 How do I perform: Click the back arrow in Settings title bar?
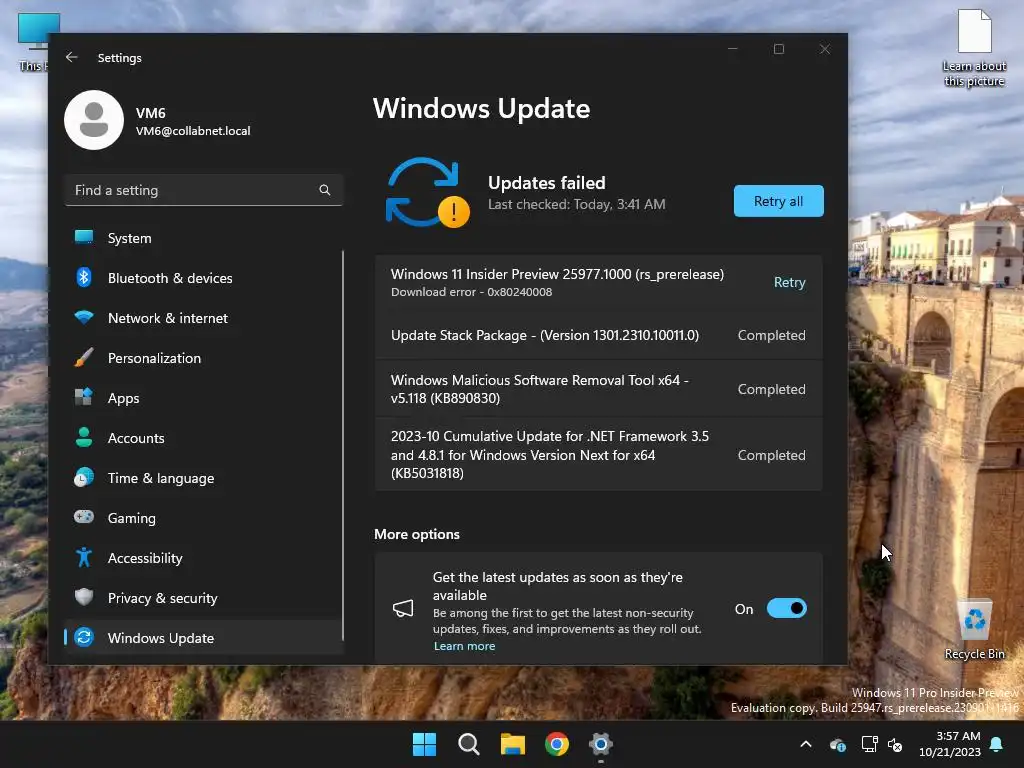[71, 57]
